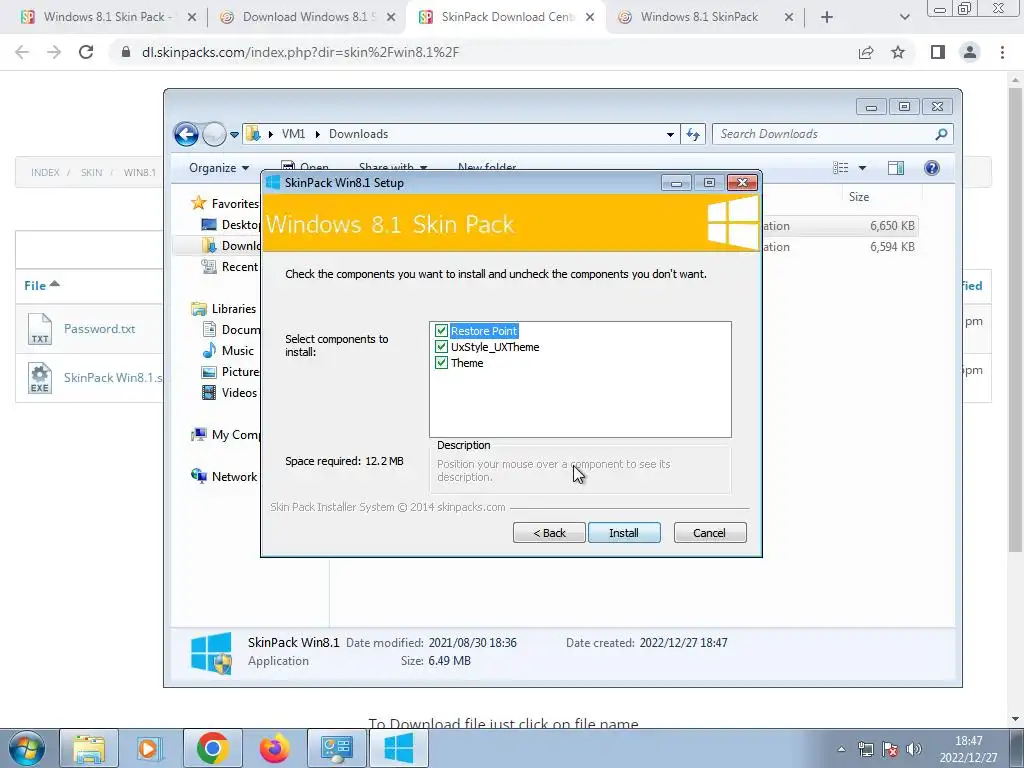Toggle the Restore Point checkbox
The width and height of the screenshot is (1024, 768).
click(441, 331)
